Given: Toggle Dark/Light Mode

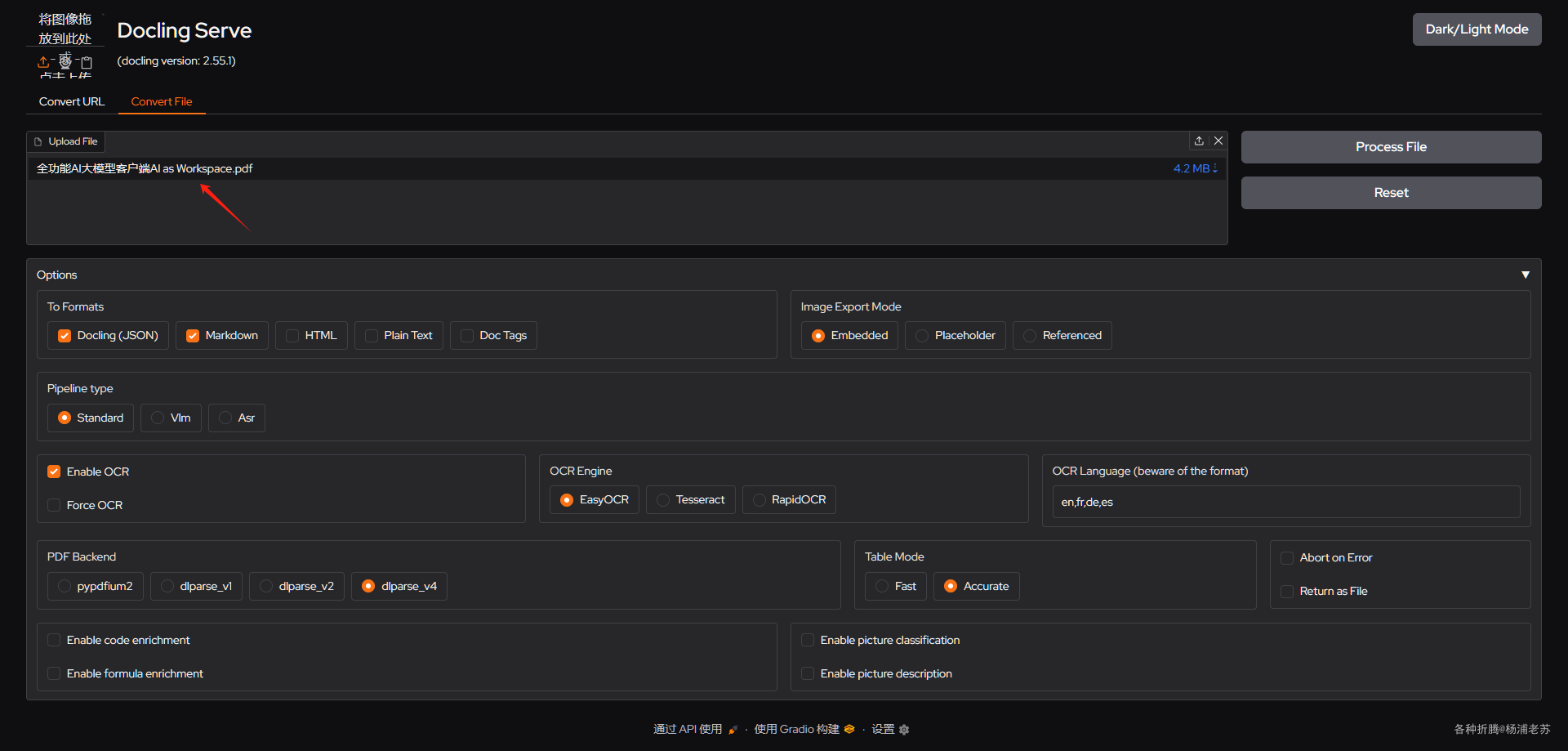Looking at the screenshot, I should (x=1477, y=29).
